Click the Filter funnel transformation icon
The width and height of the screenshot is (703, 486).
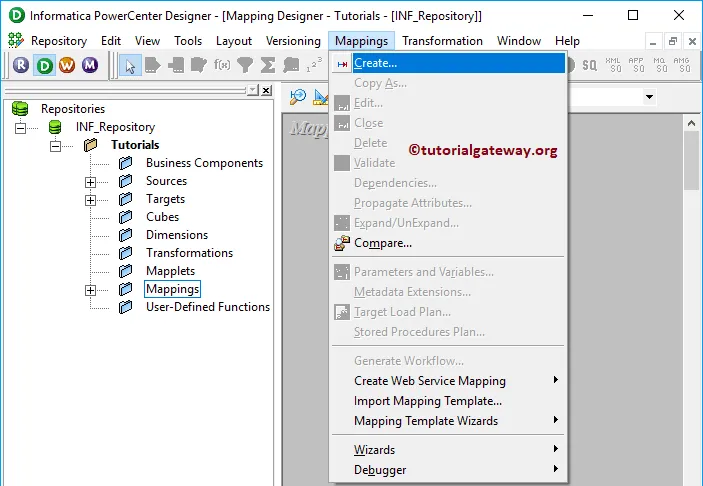[x=245, y=65]
